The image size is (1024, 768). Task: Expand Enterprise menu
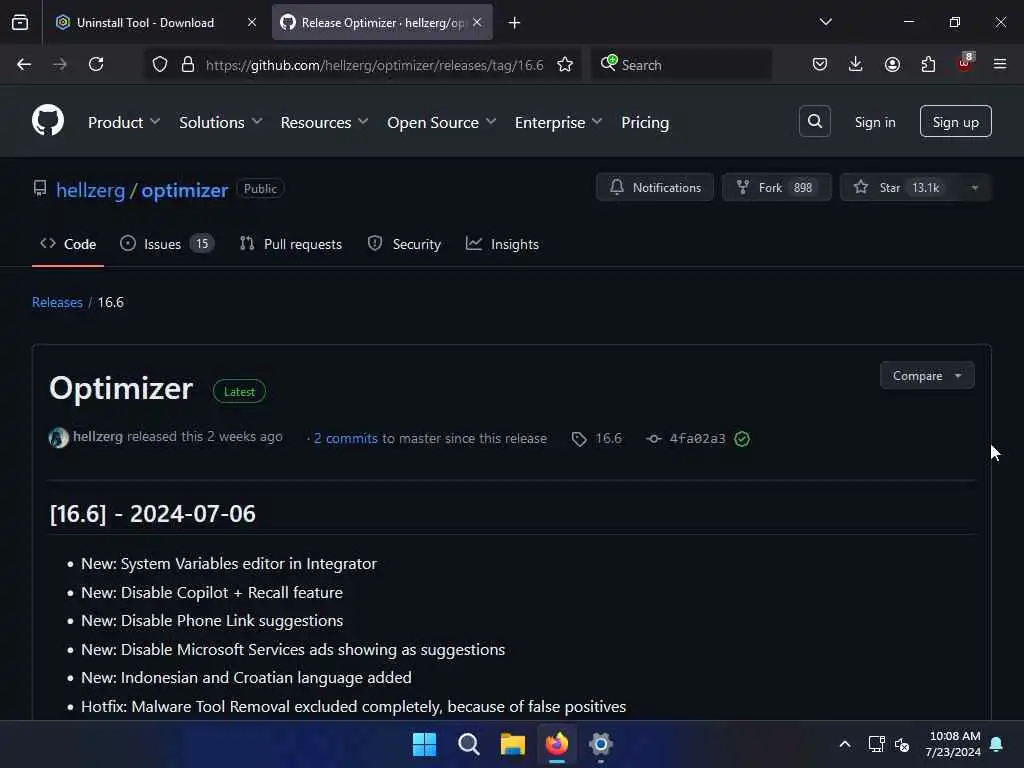[x=558, y=123]
